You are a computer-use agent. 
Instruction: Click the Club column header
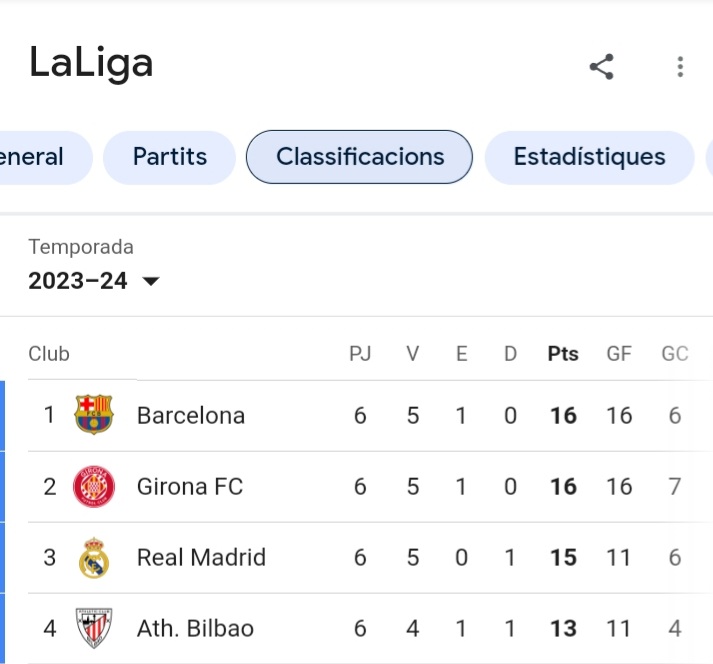click(x=49, y=354)
